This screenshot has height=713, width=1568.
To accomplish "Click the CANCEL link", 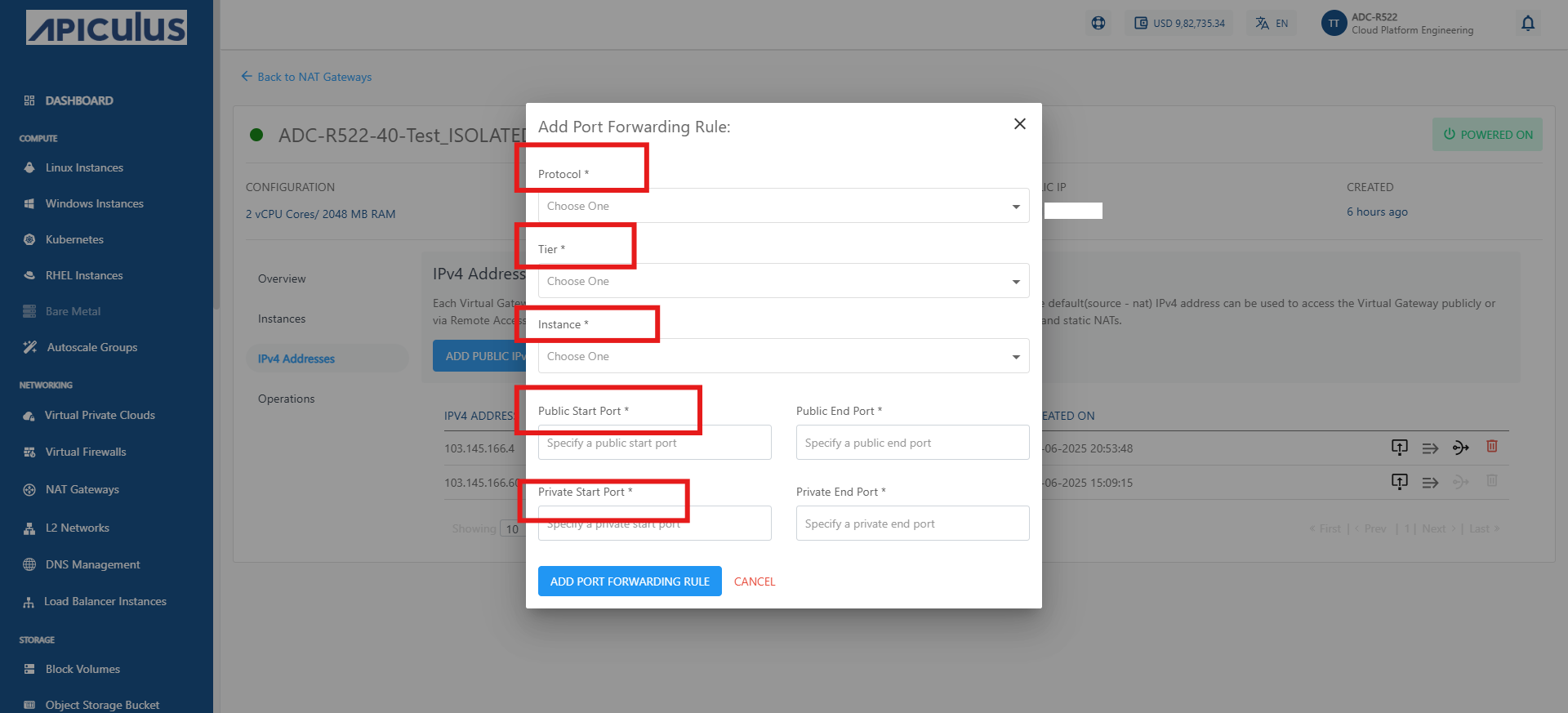I will [x=755, y=582].
